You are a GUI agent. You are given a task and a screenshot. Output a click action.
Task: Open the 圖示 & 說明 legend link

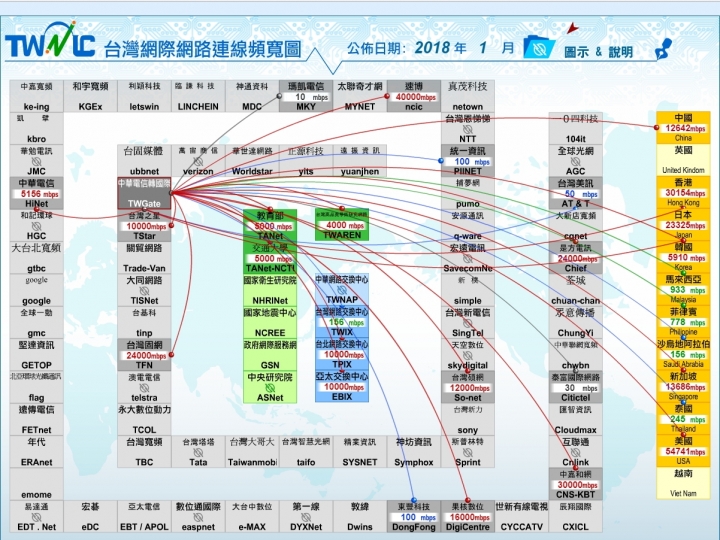tap(598, 52)
